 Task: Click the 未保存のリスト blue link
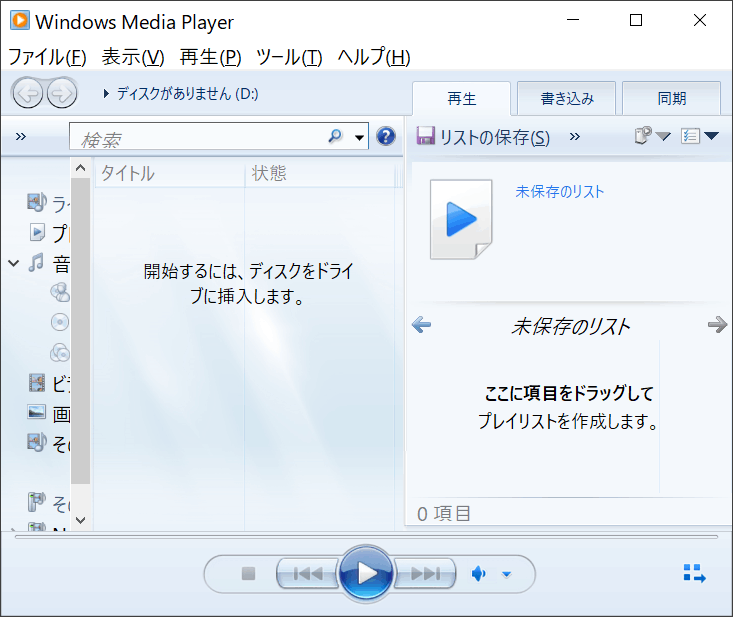click(560, 192)
